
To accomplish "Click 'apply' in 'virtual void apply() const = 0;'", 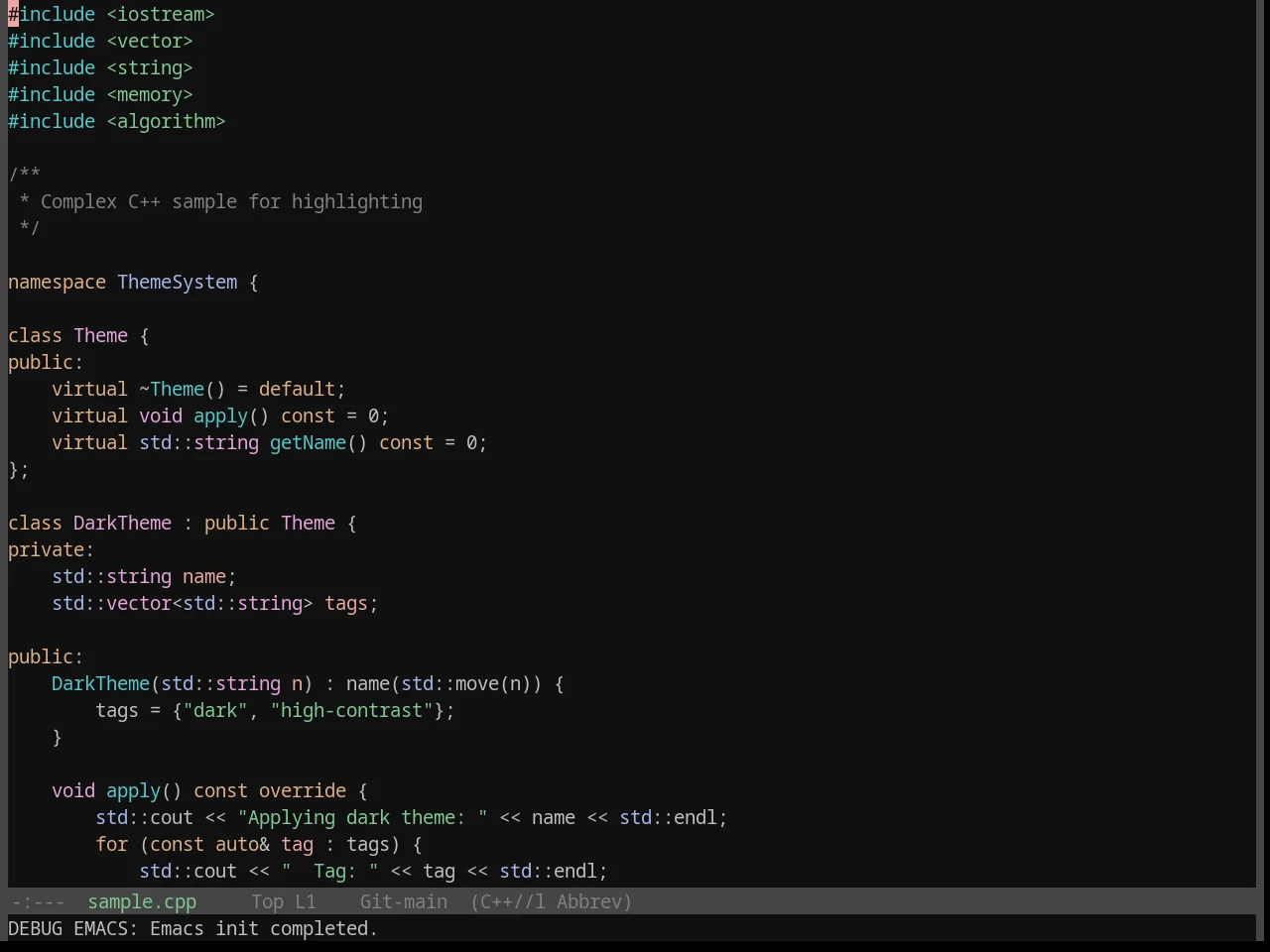I will 220,416.
